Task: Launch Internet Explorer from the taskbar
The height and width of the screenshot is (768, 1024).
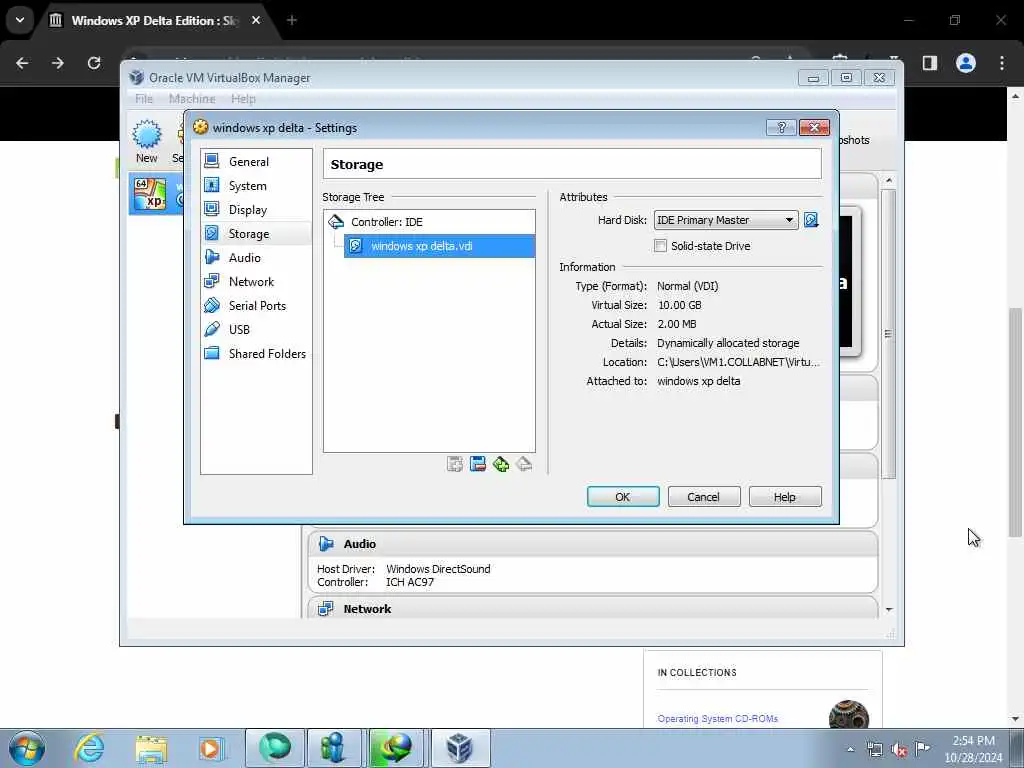Action: pyautogui.click(x=89, y=748)
